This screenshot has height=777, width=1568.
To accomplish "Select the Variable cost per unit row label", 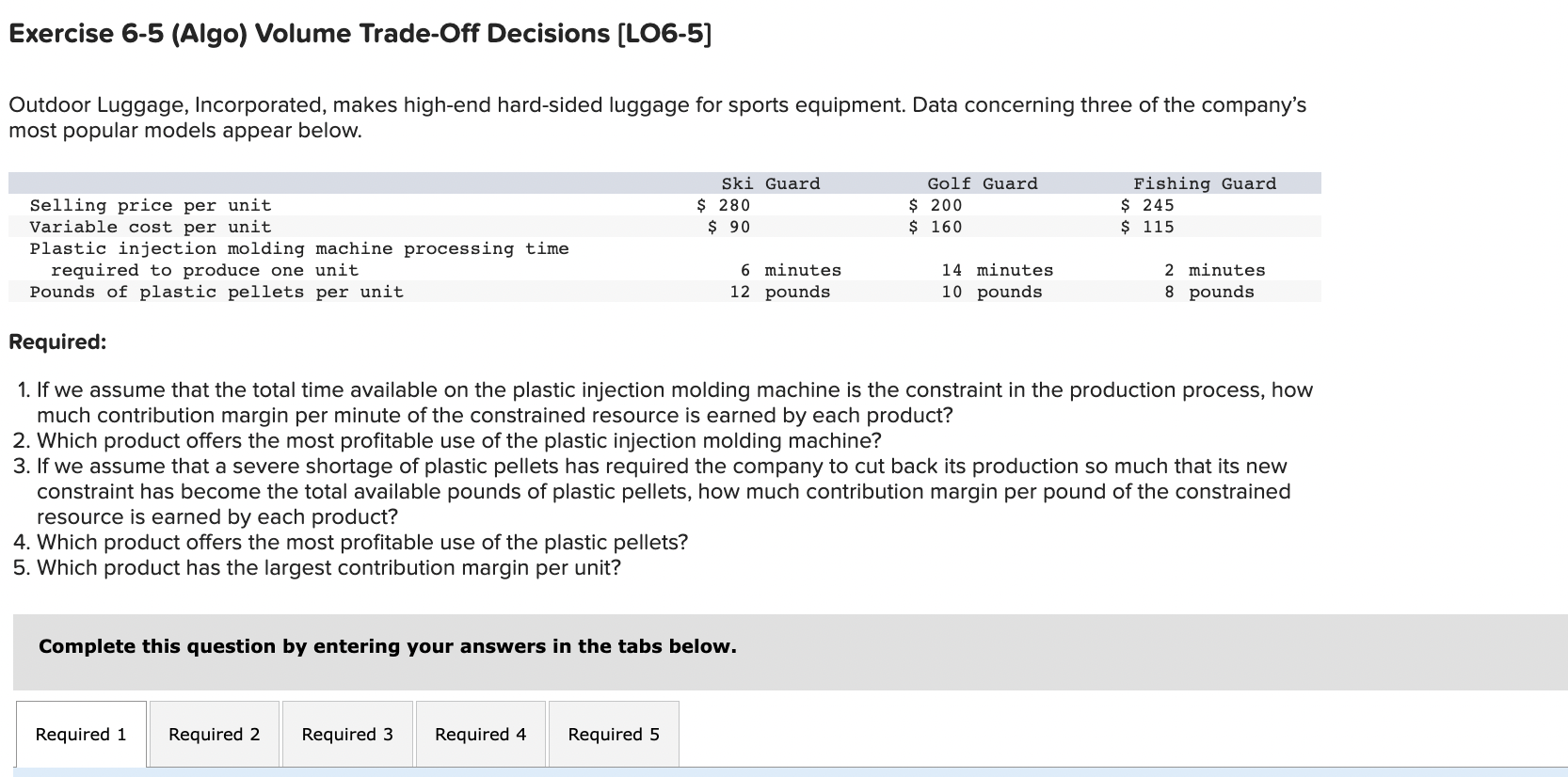I will pos(151,227).
